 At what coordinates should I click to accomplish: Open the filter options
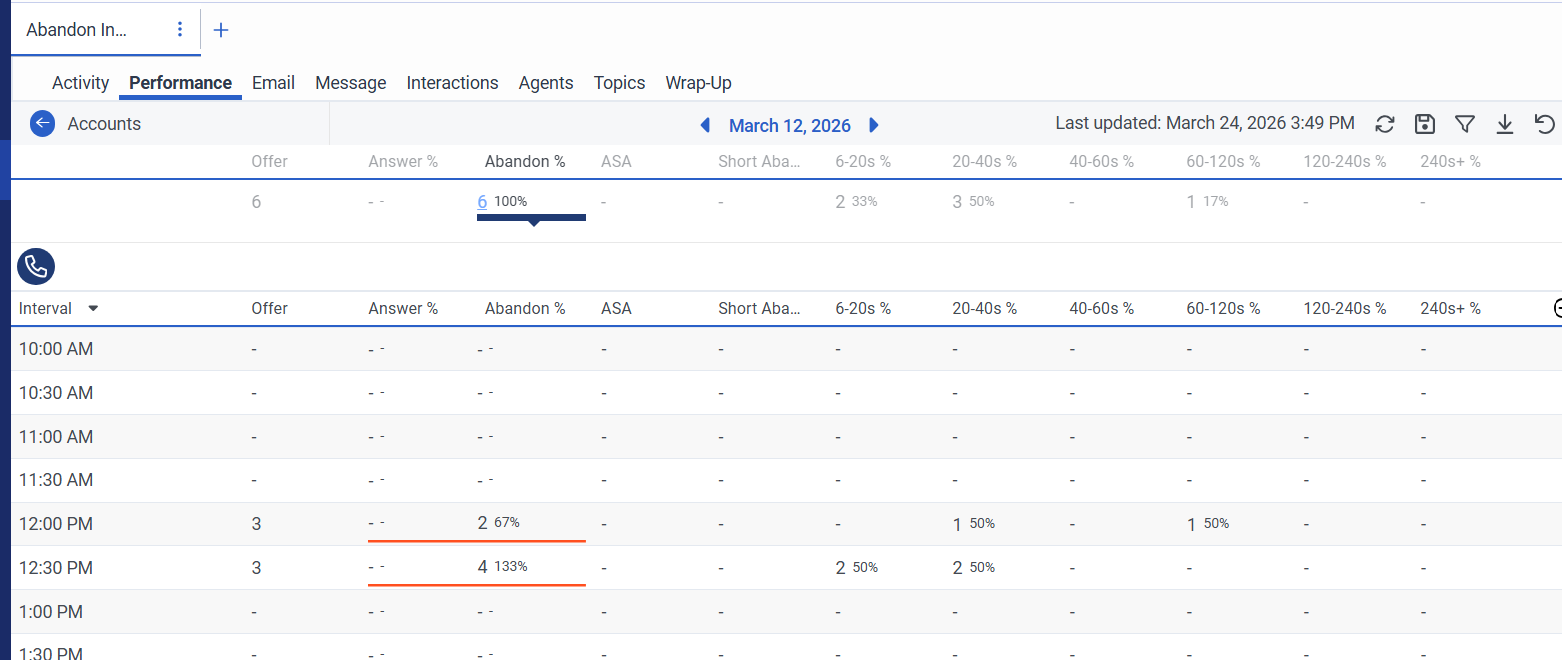1465,124
